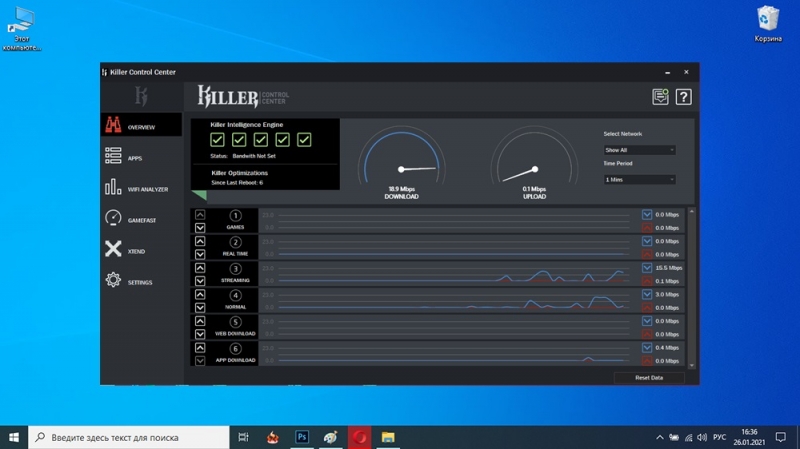Toggle fifth Killer Intelligence Engine checkbox
The image size is (800, 449).
click(x=304, y=140)
